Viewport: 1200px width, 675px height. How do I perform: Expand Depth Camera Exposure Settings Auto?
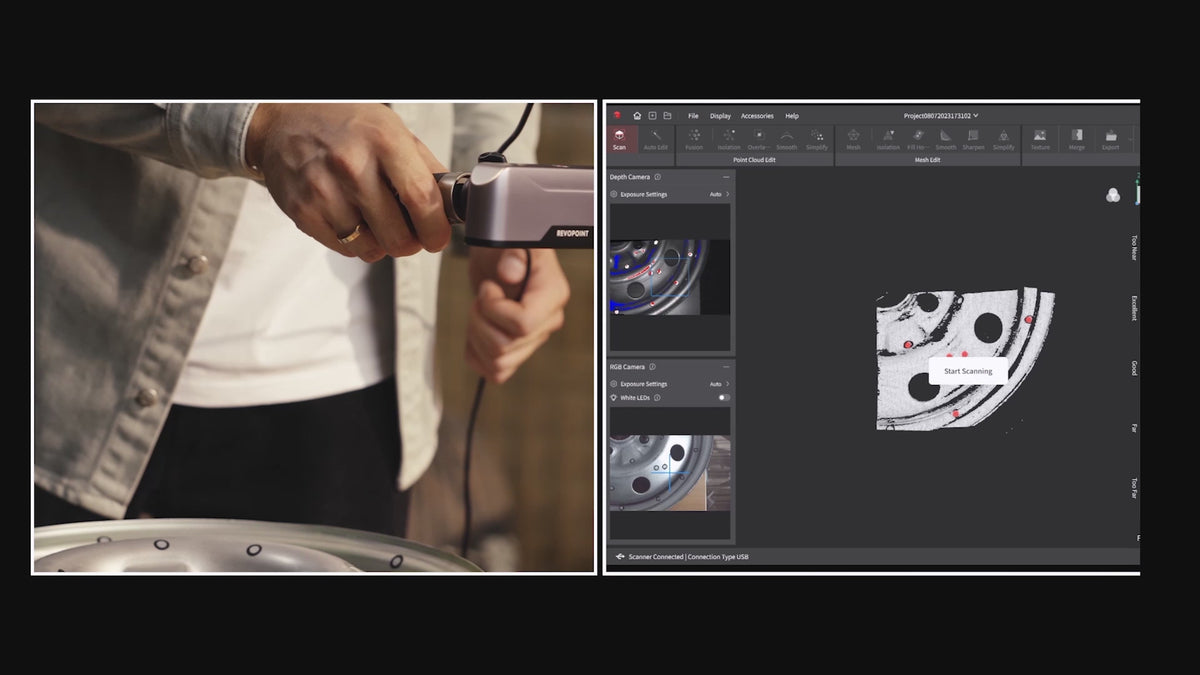[x=720, y=194]
